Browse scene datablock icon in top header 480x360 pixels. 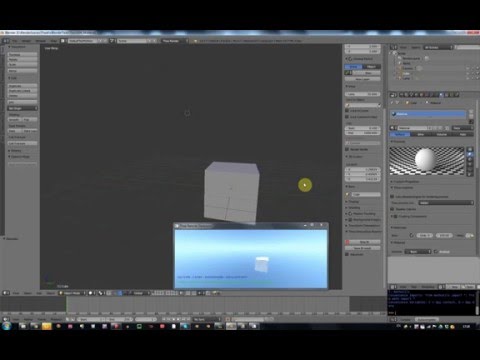click(113, 41)
